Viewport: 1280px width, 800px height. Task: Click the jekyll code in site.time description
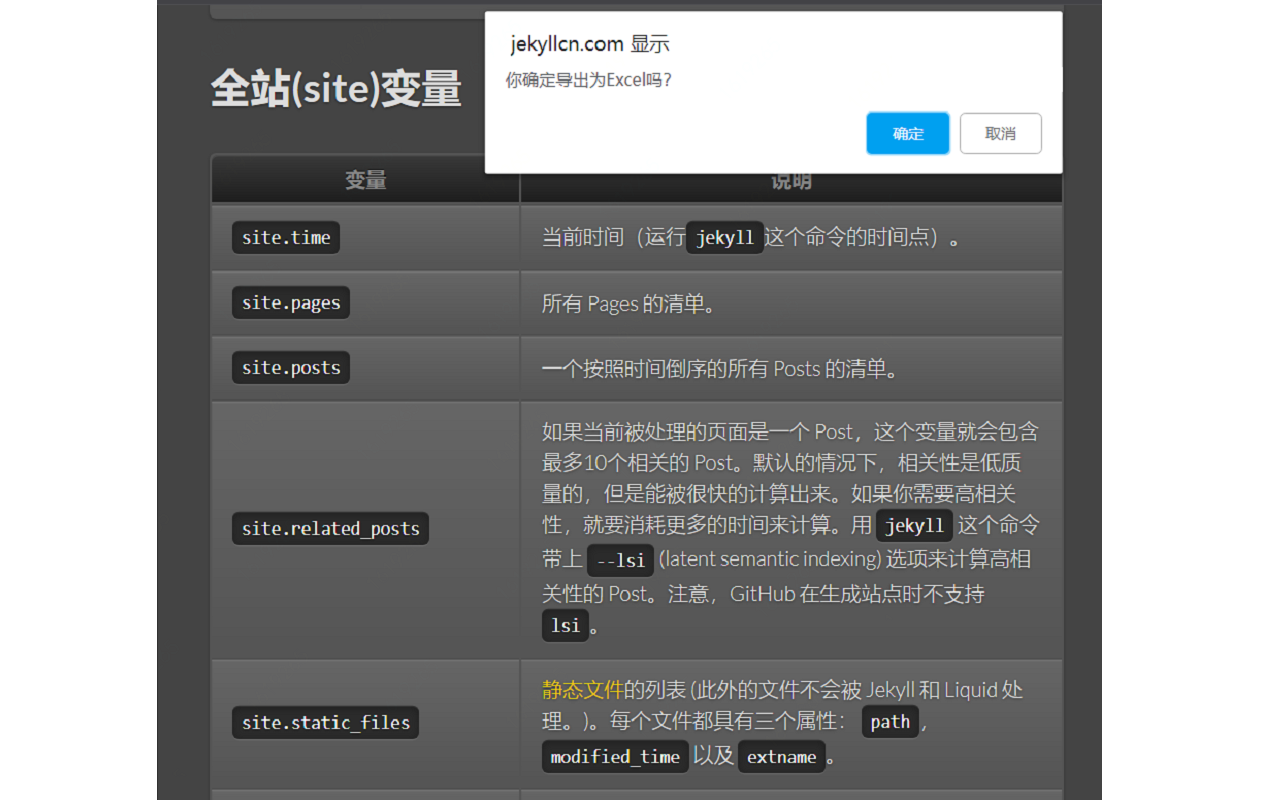tap(725, 237)
